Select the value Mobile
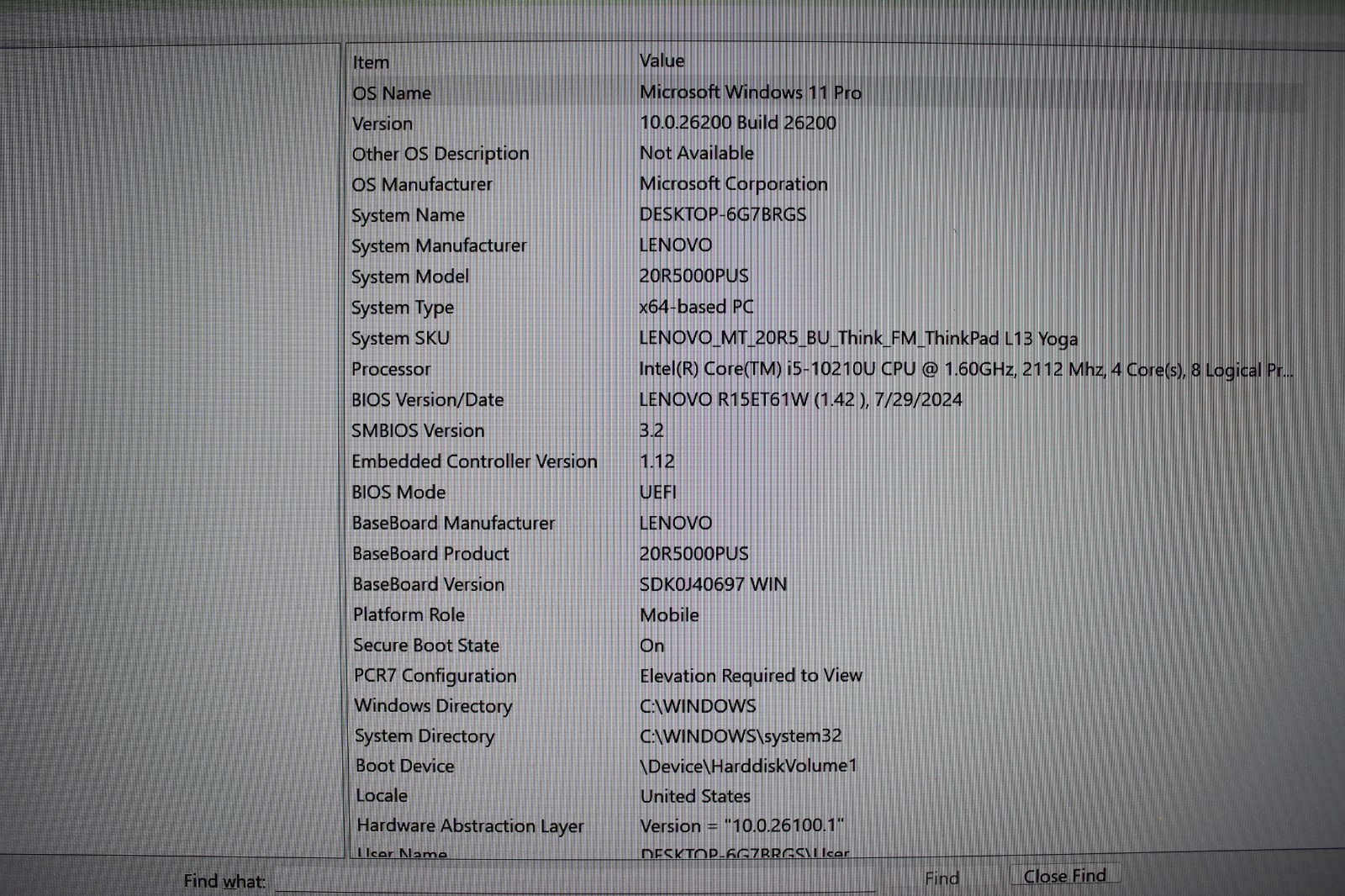Viewport: 1345px width, 896px height. click(x=669, y=615)
